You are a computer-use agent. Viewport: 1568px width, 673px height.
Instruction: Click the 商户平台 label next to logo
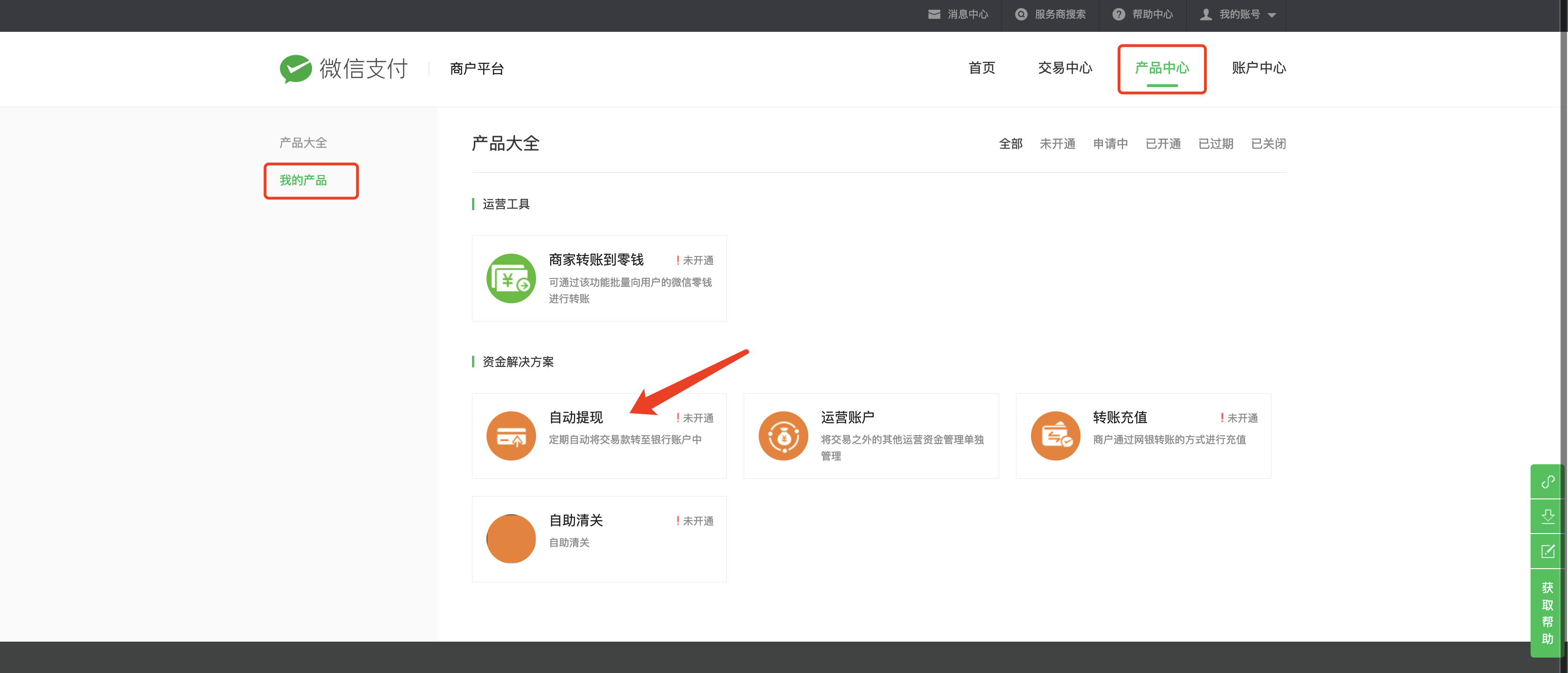click(x=477, y=69)
